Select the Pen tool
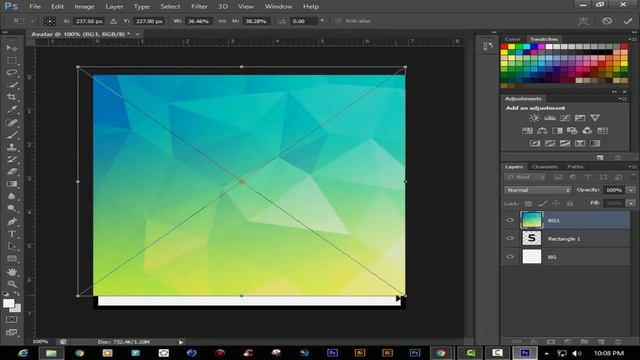 point(12,222)
